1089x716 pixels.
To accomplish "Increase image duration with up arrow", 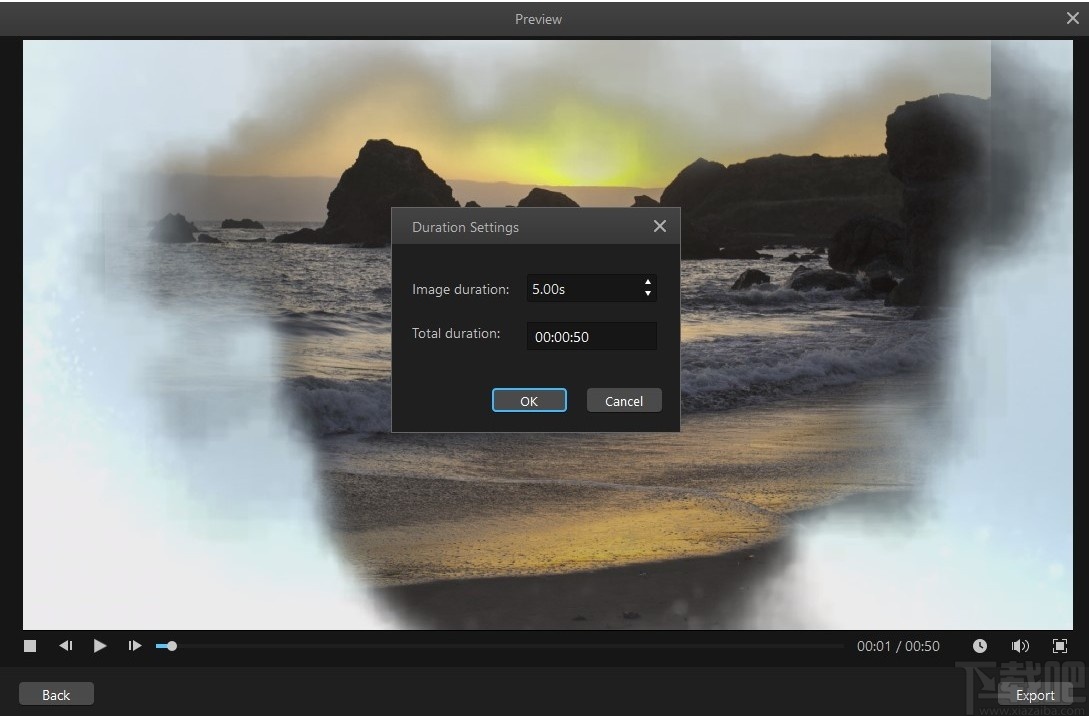I will 647,282.
